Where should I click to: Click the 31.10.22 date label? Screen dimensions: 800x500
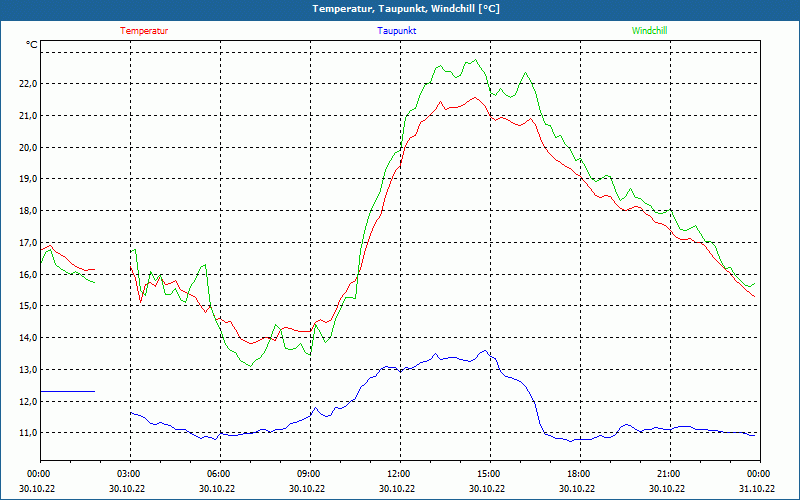[x=757, y=488]
